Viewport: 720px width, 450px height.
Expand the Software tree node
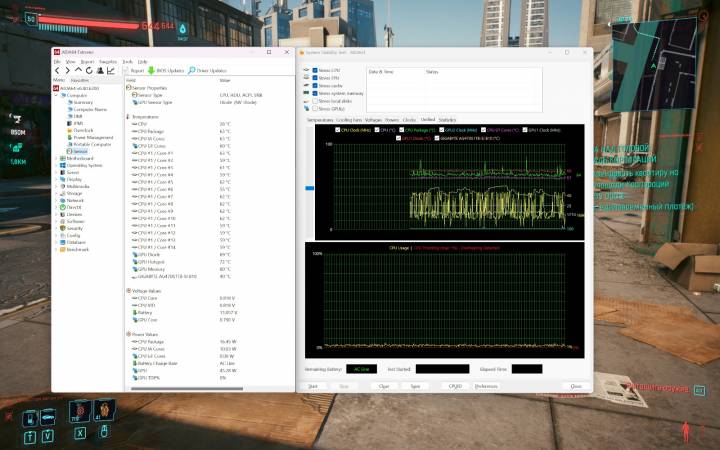(x=56, y=221)
